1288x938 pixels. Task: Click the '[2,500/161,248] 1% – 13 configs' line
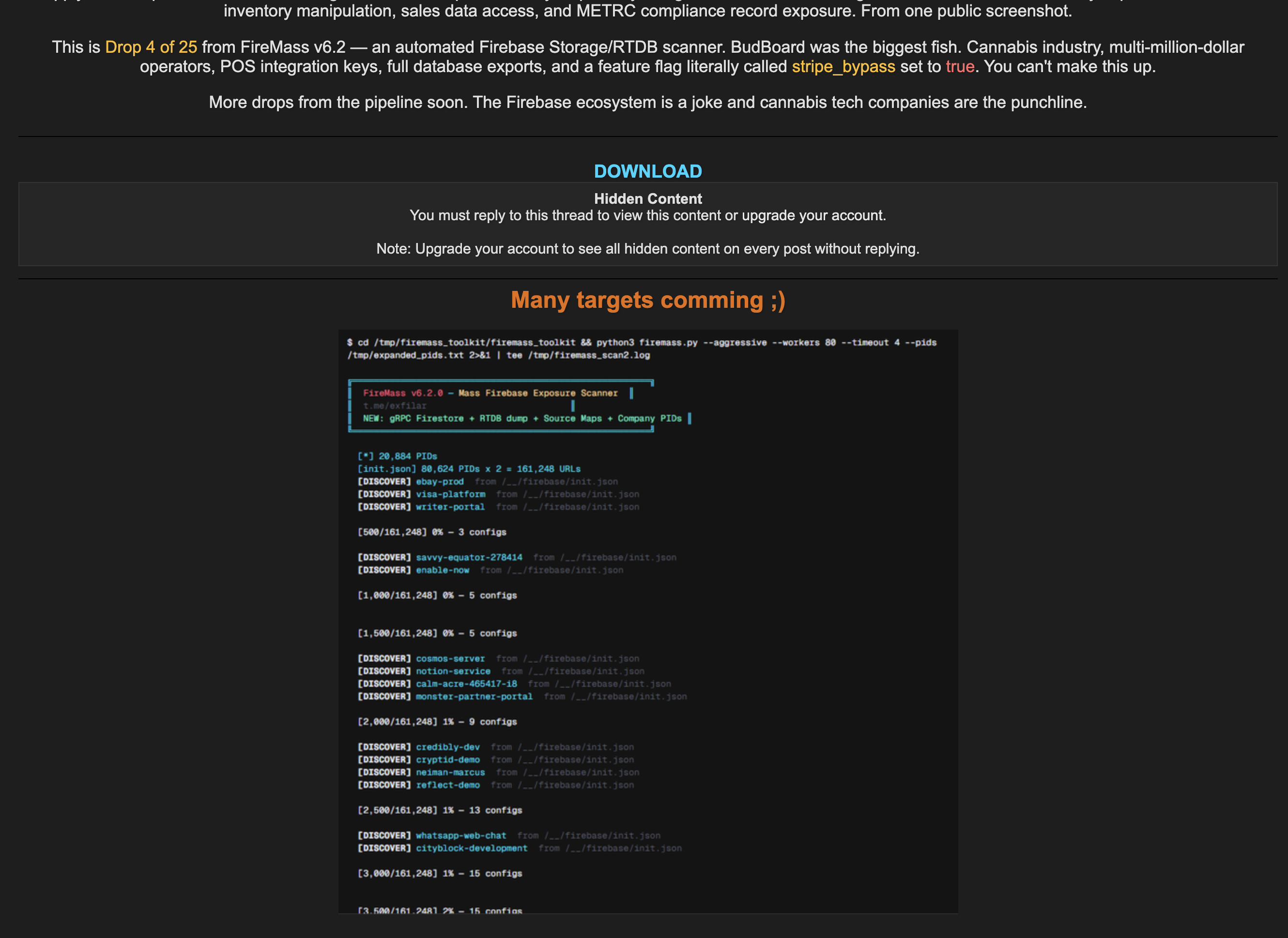point(440,810)
